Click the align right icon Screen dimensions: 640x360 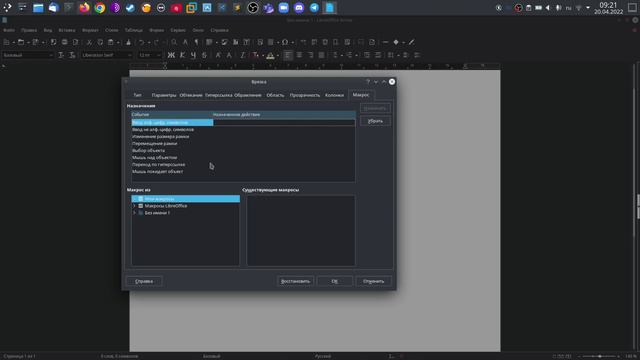(x=310, y=55)
